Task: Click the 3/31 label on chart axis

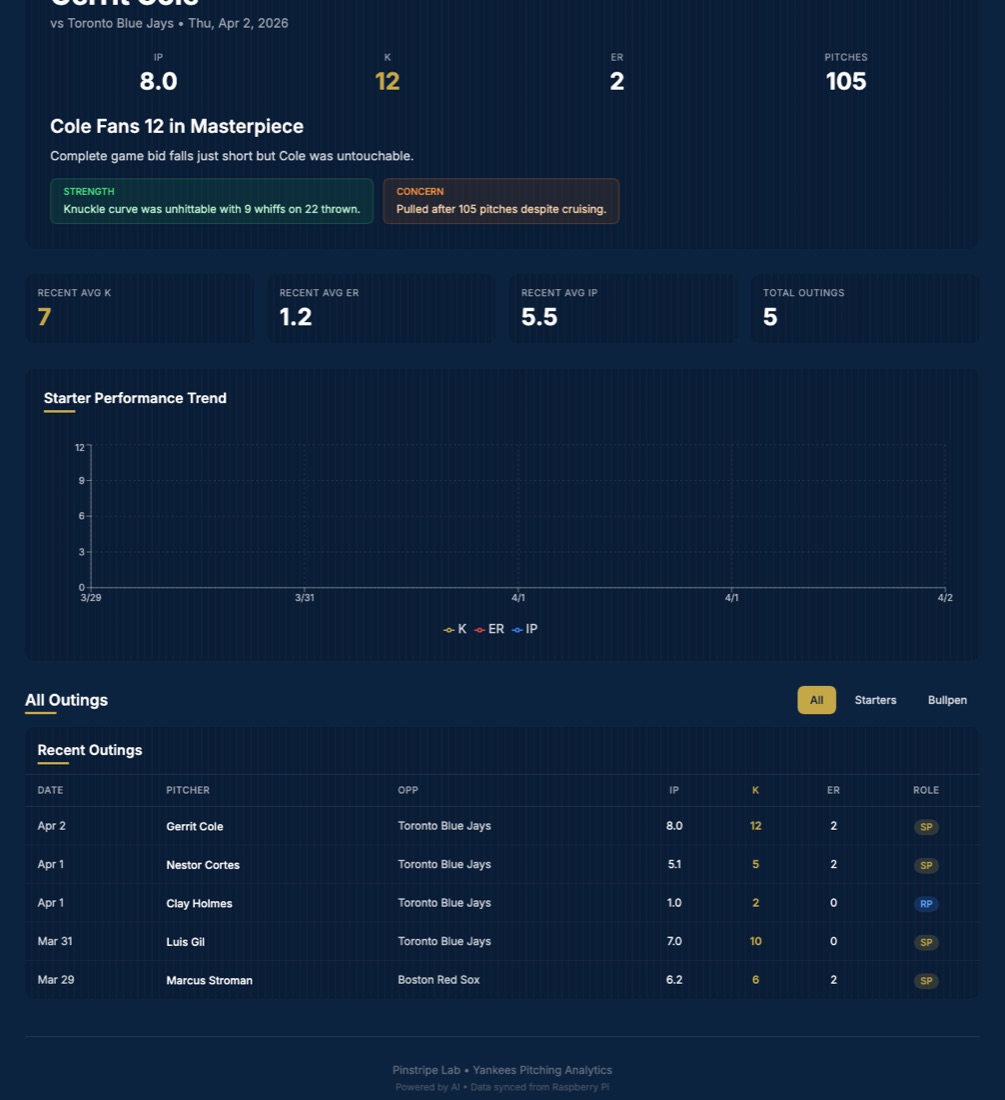Action: pos(304,598)
